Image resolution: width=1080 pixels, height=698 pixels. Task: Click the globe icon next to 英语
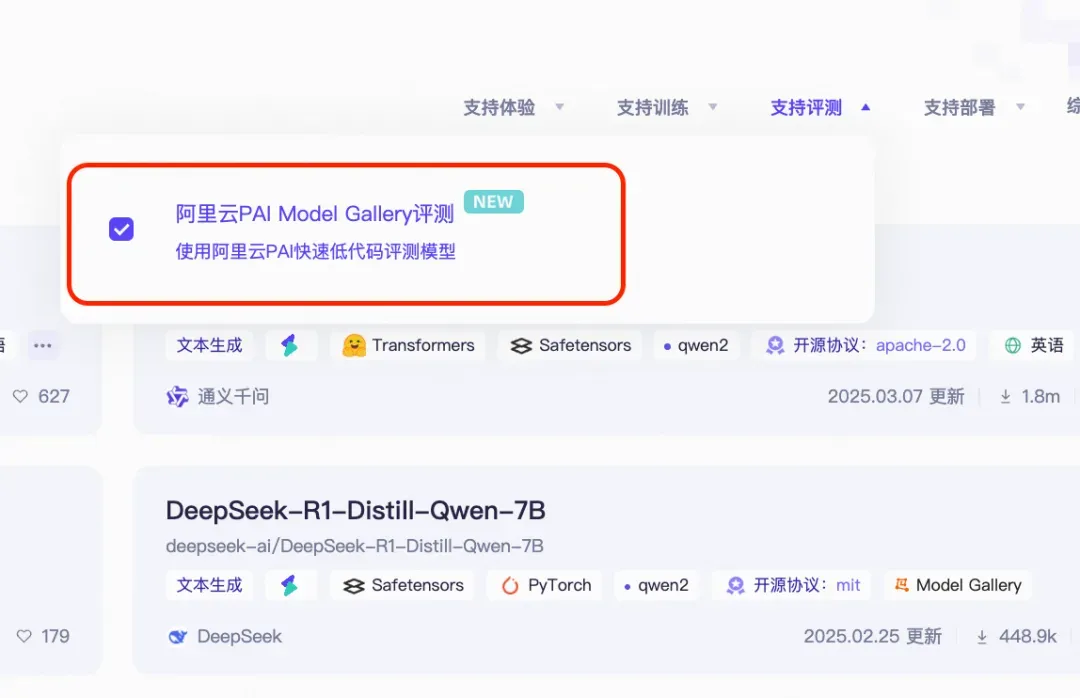click(x=1012, y=345)
